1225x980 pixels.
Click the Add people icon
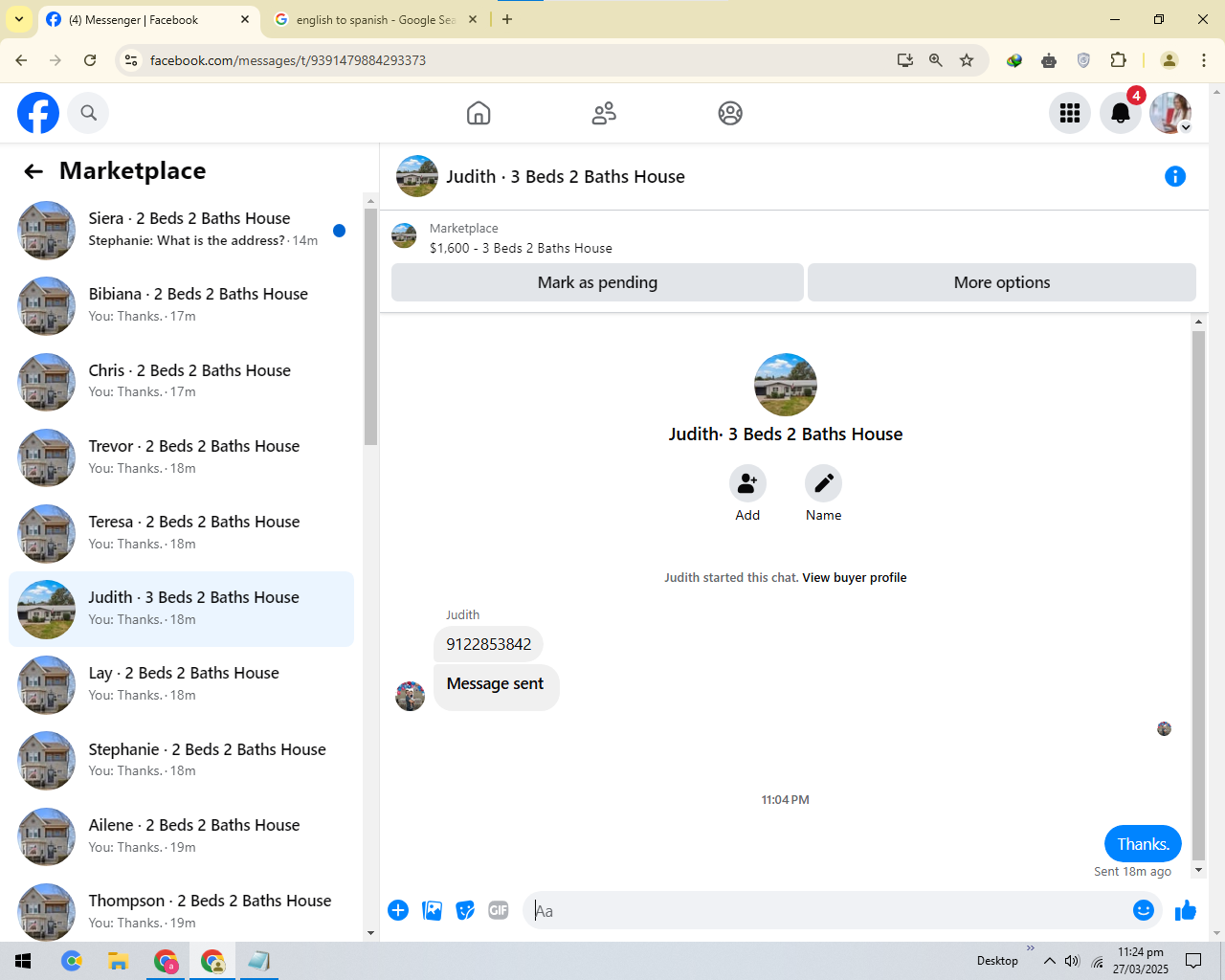(x=747, y=483)
